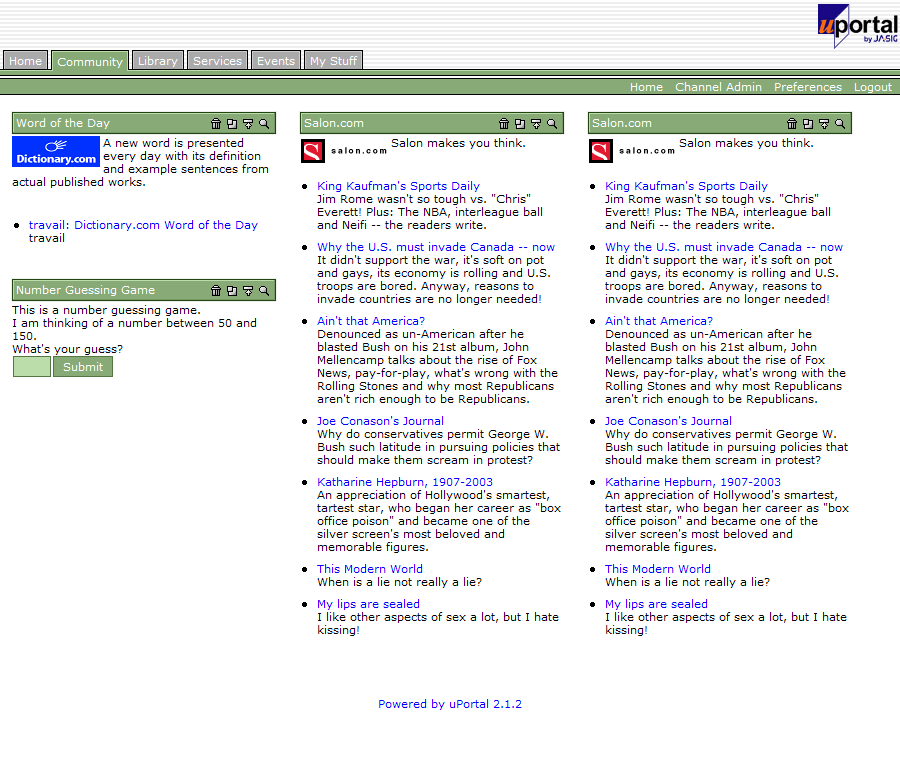Click the right-column Salon.com channel title
Image resolution: width=900 pixels, height=775 pixels.
point(622,123)
